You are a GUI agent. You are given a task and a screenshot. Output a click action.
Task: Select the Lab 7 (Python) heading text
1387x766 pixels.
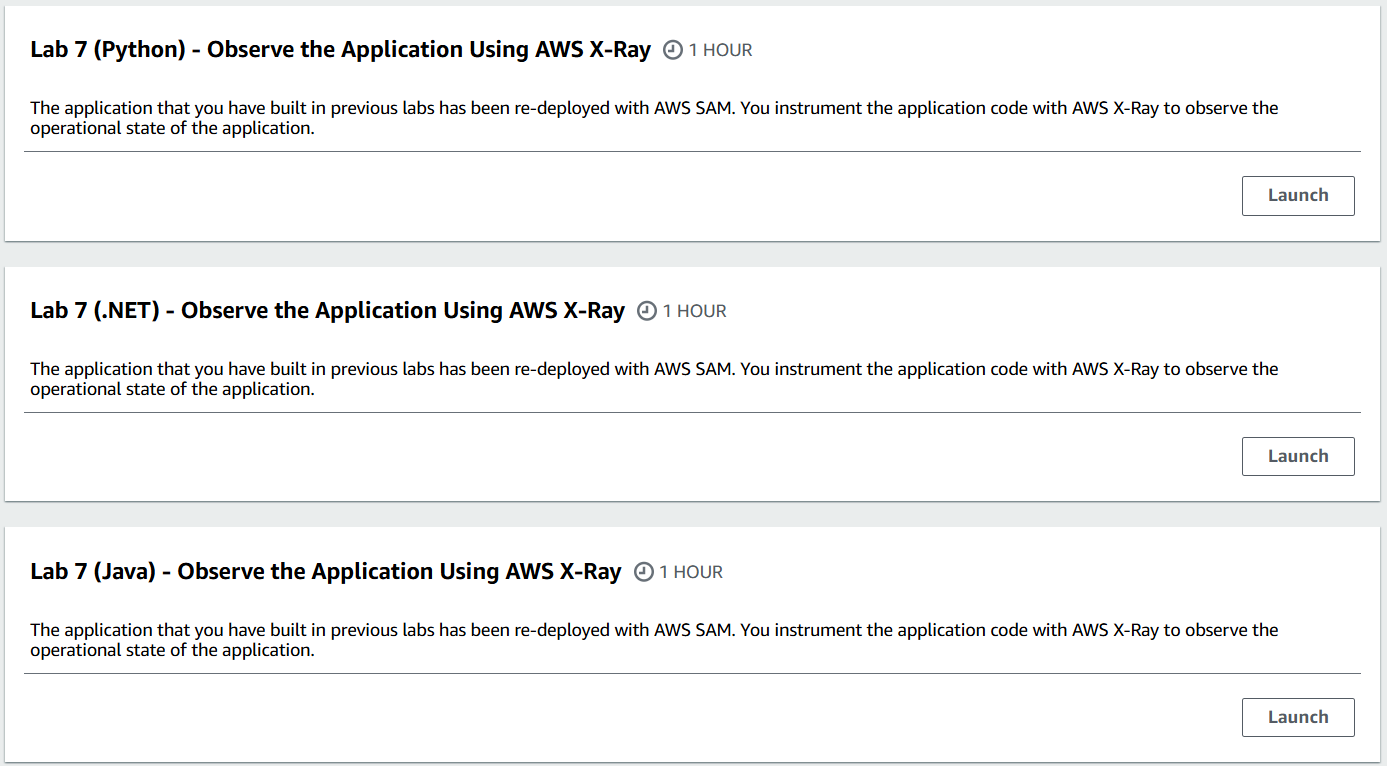[x=341, y=49]
